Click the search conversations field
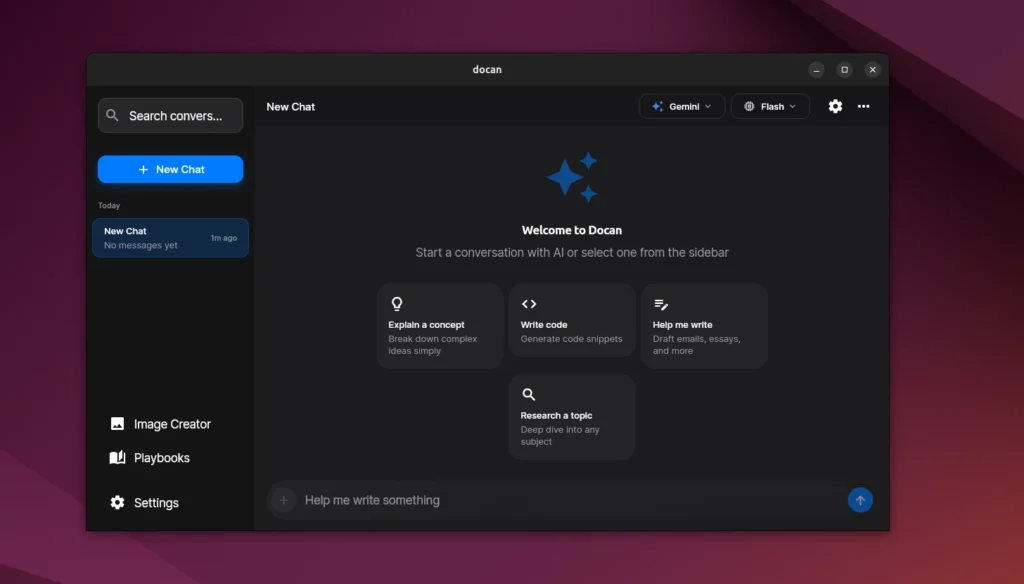This screenshot has width=1024, height=584. click(x=170, y=115)
